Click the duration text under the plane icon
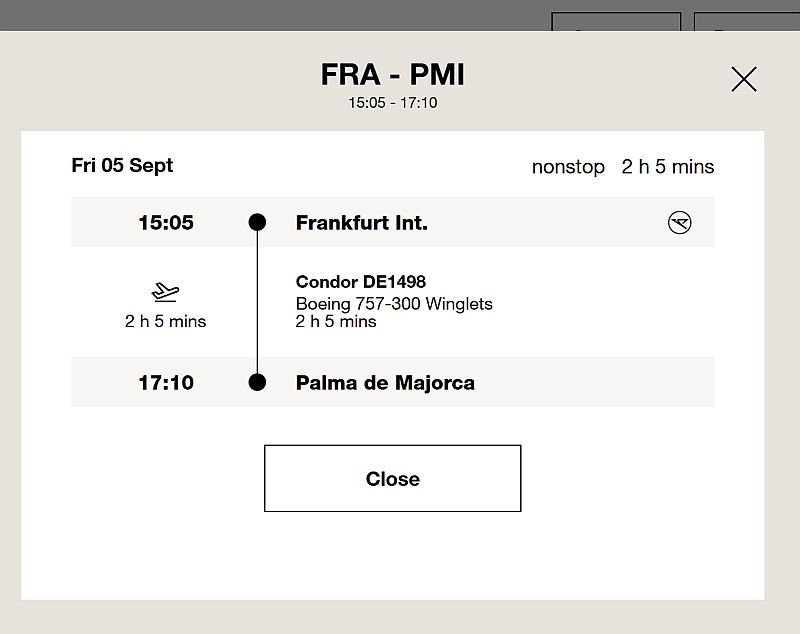 165,321
